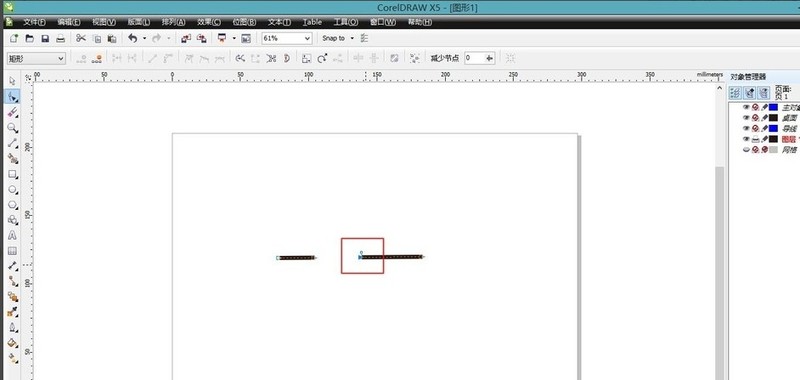Click the Save floppy disk icon
The width and height of the screenshot is (800, 380).
[x=45, y=38]
